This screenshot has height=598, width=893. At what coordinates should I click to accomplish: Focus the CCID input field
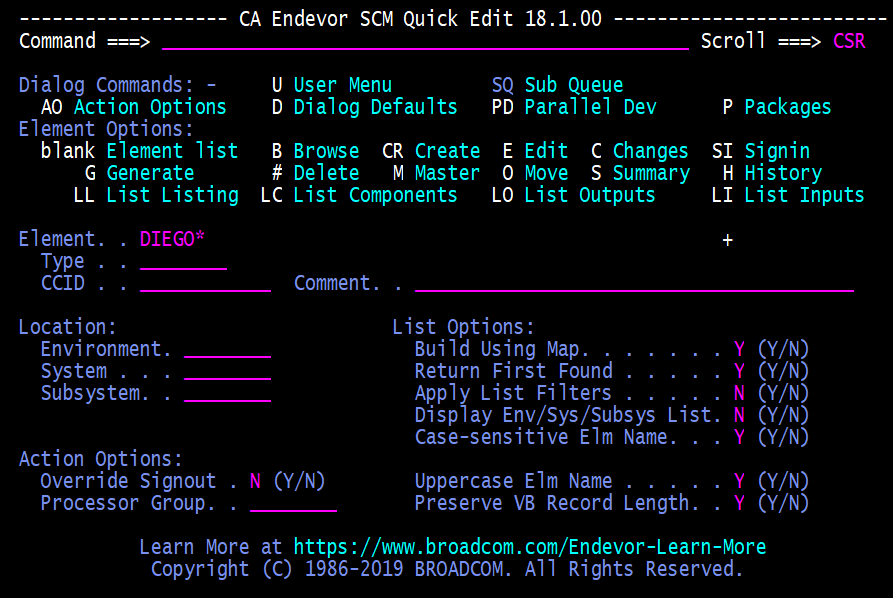(205, 283)
